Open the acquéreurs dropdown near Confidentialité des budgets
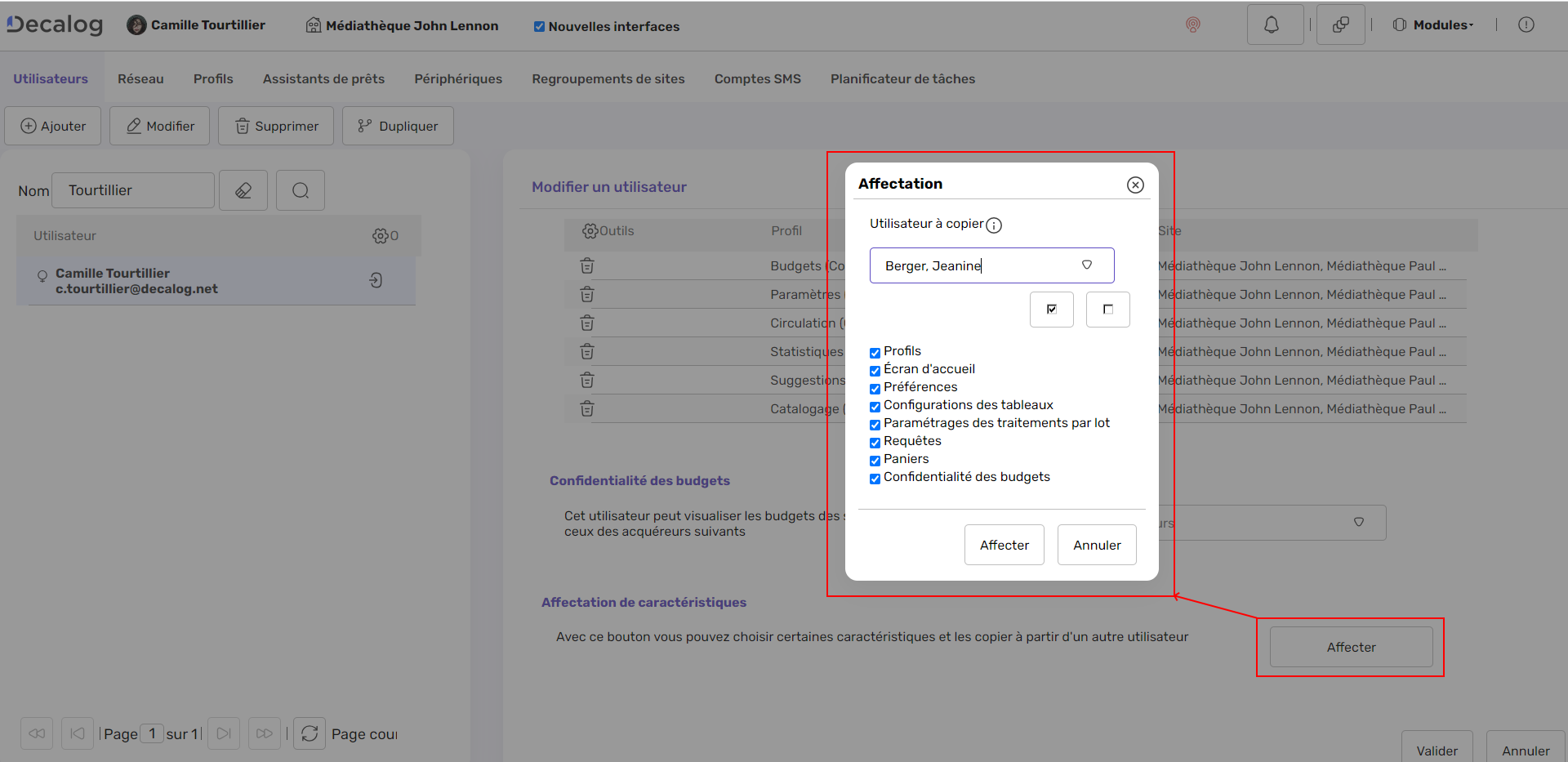The height and width of the screenshot is (762, 1568). [1359, 522]
